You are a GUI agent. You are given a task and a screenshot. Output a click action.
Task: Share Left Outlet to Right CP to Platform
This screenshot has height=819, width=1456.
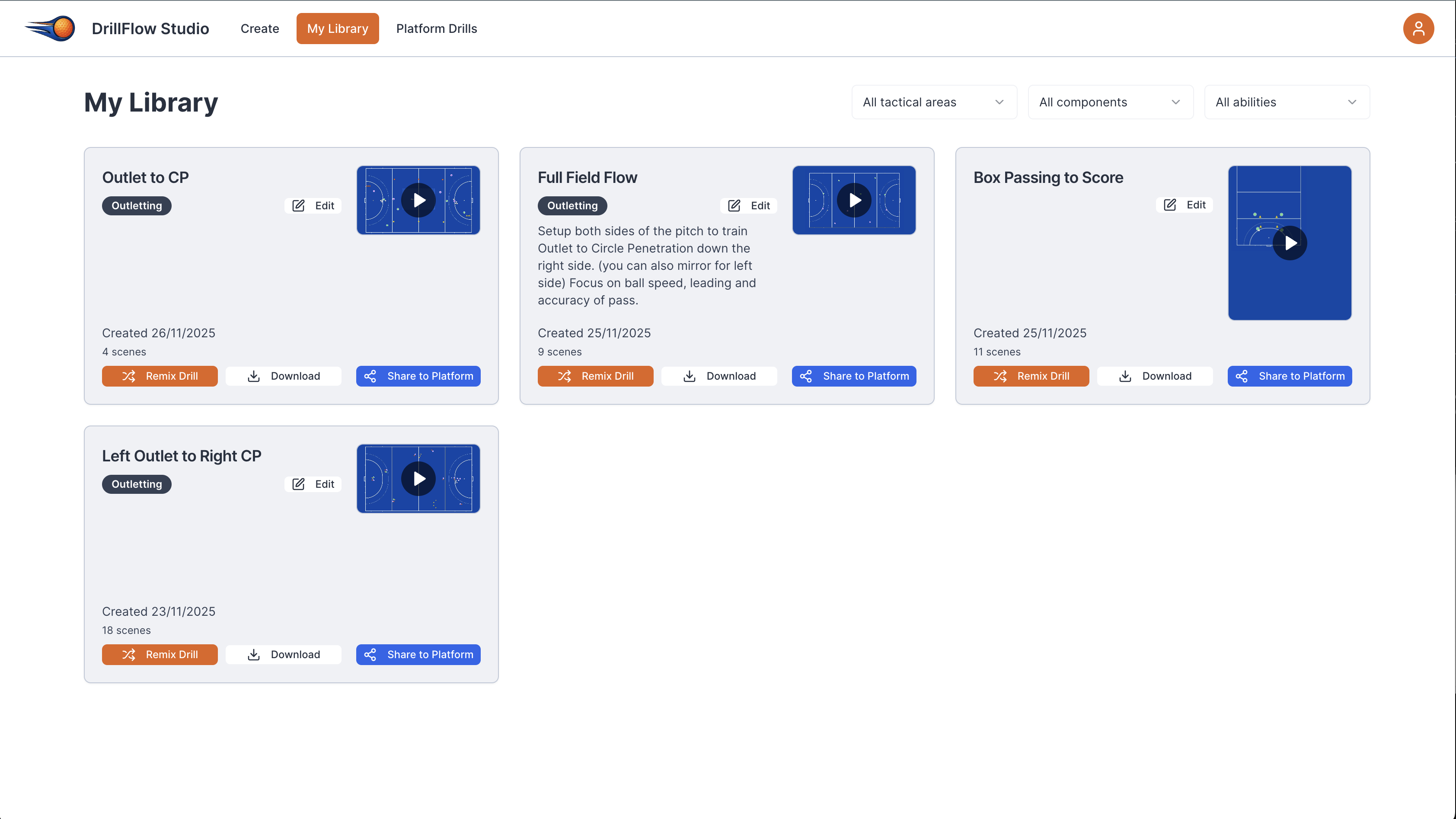tap(418, 655)
